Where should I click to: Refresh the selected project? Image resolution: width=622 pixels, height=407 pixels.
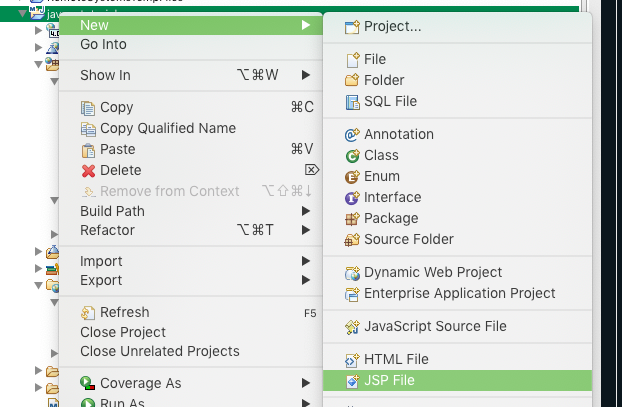pos(124,313)
